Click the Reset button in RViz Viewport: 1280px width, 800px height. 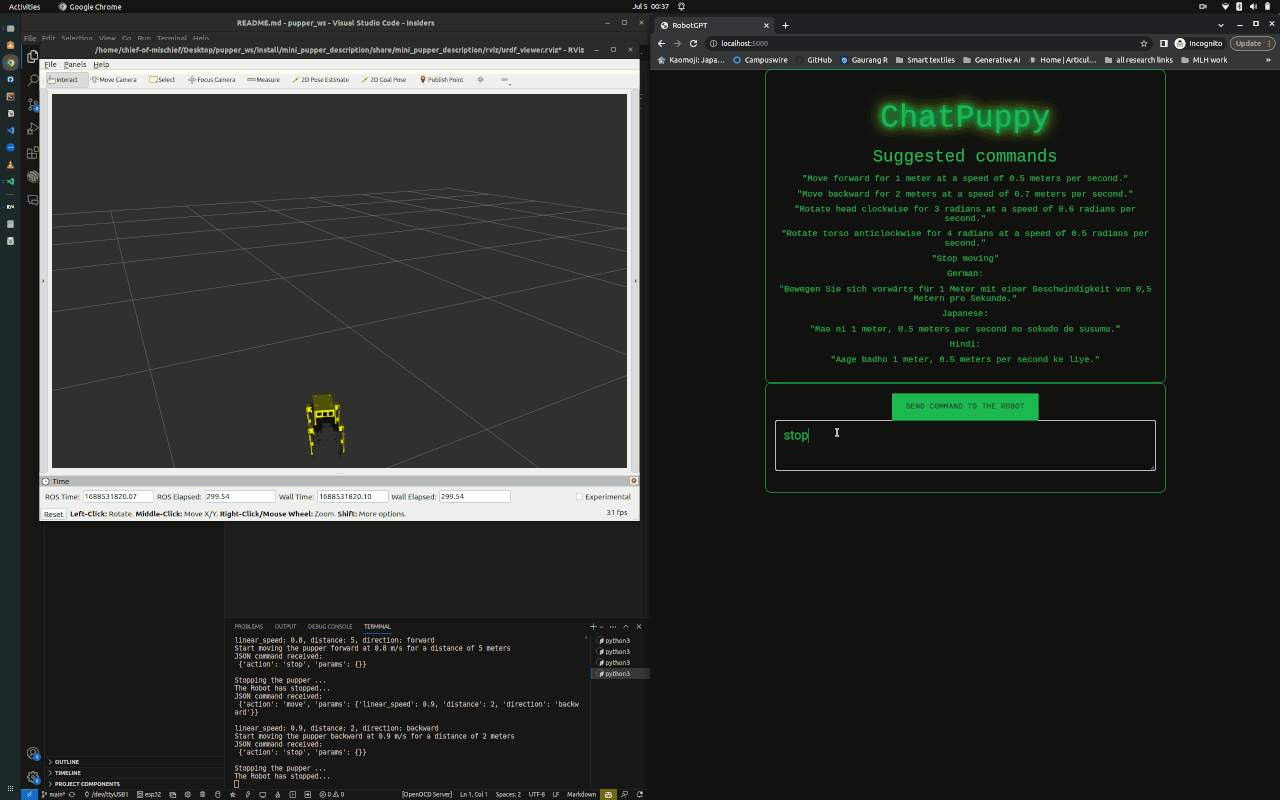[x=53, y=514]
